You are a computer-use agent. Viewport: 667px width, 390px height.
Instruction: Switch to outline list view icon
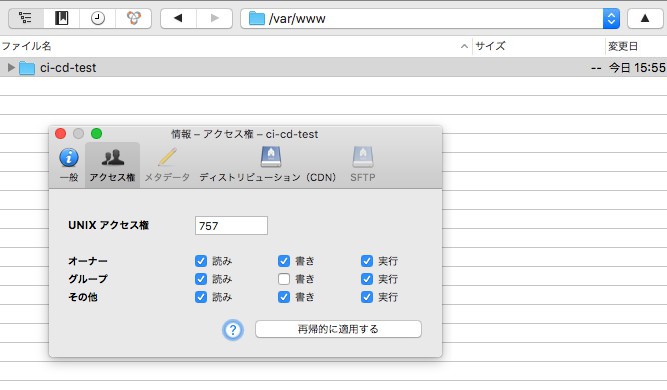coord(26,18)
